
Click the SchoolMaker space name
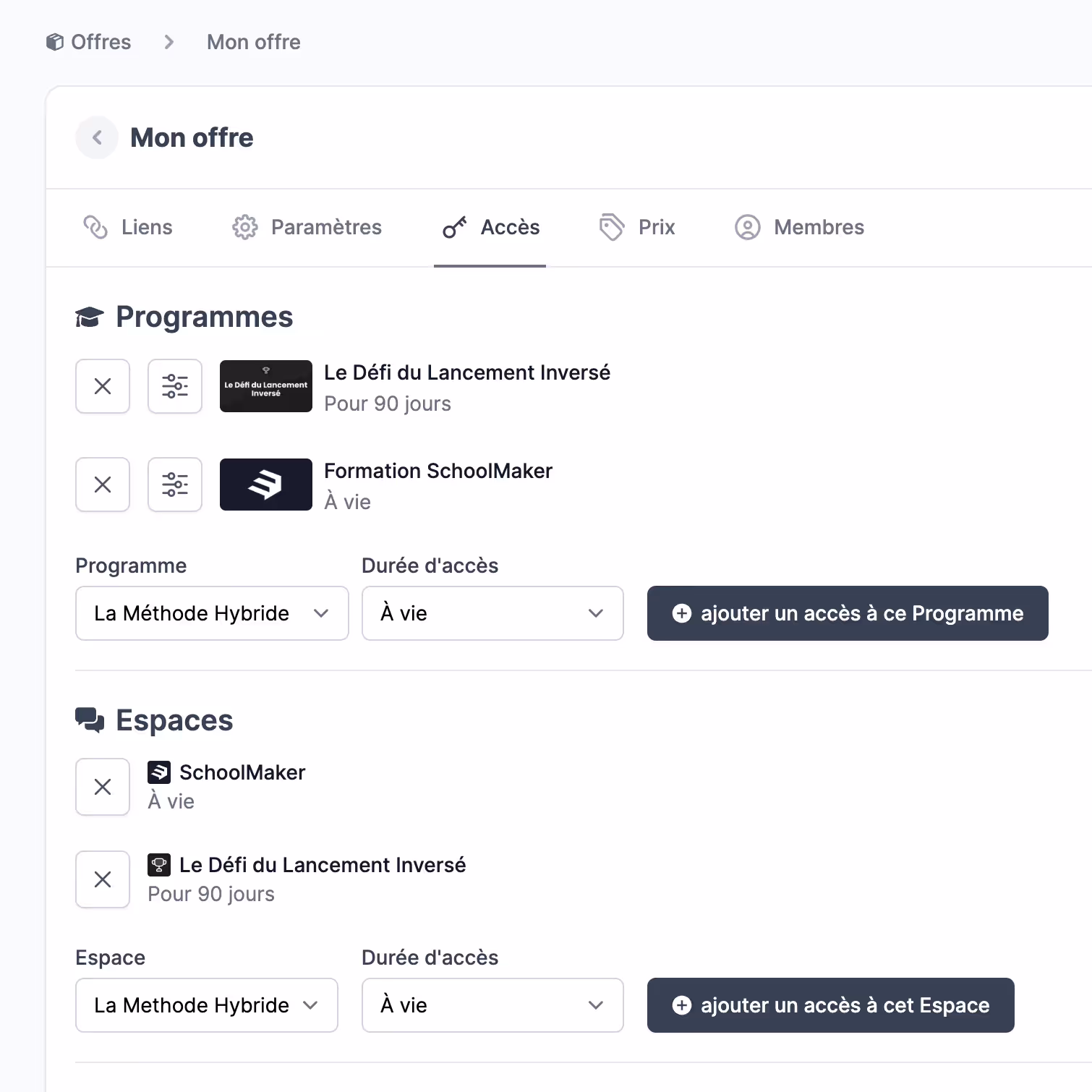pos(242,772)
